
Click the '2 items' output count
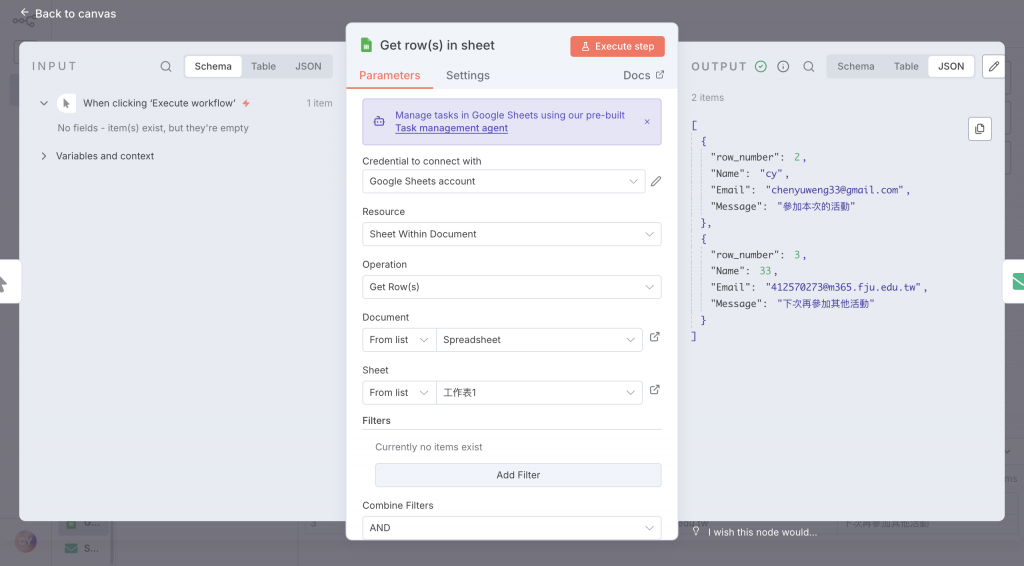(x=707, y=98)
